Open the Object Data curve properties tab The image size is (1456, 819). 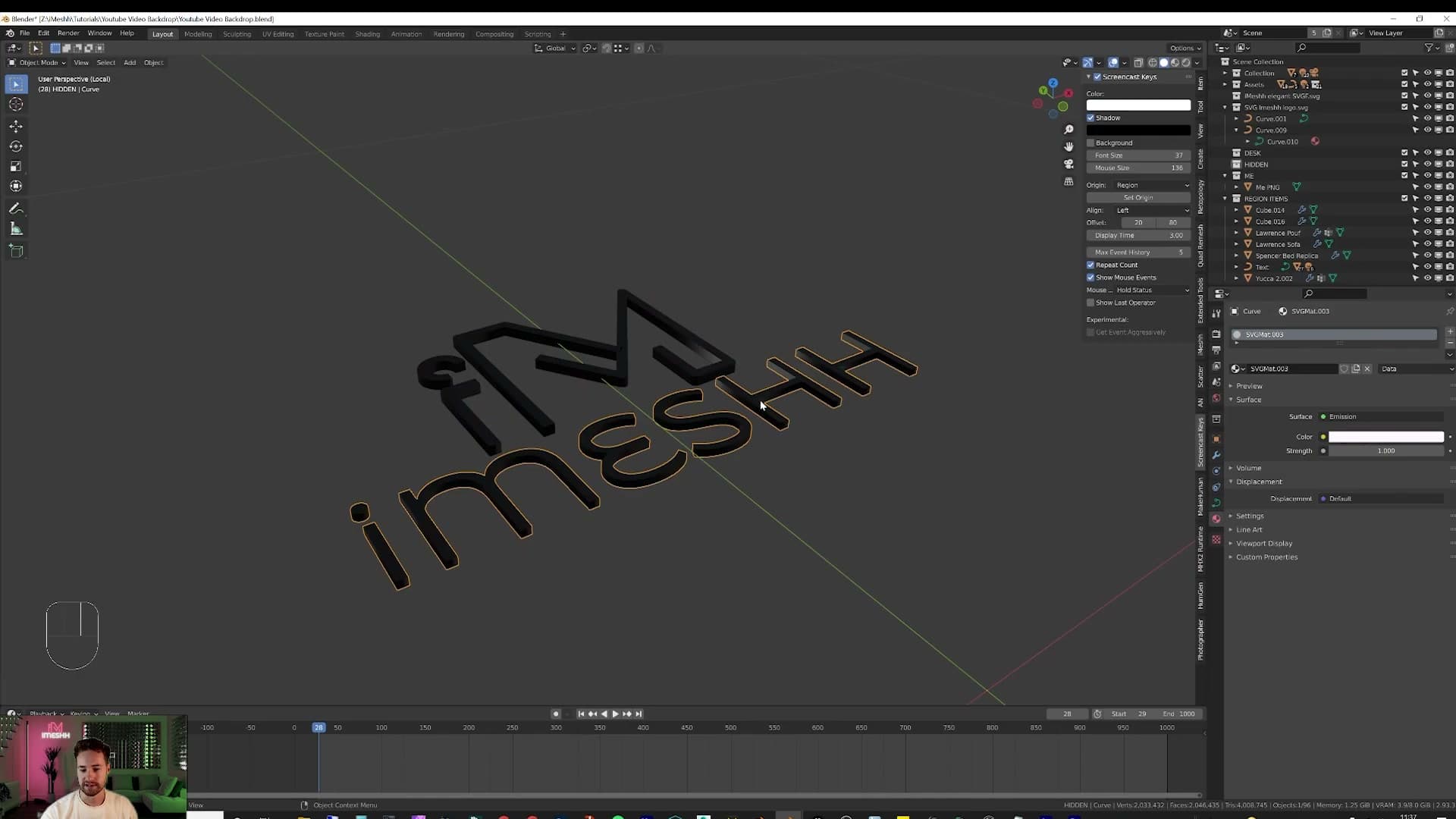pyautogui.click(x=1216, y=503)
